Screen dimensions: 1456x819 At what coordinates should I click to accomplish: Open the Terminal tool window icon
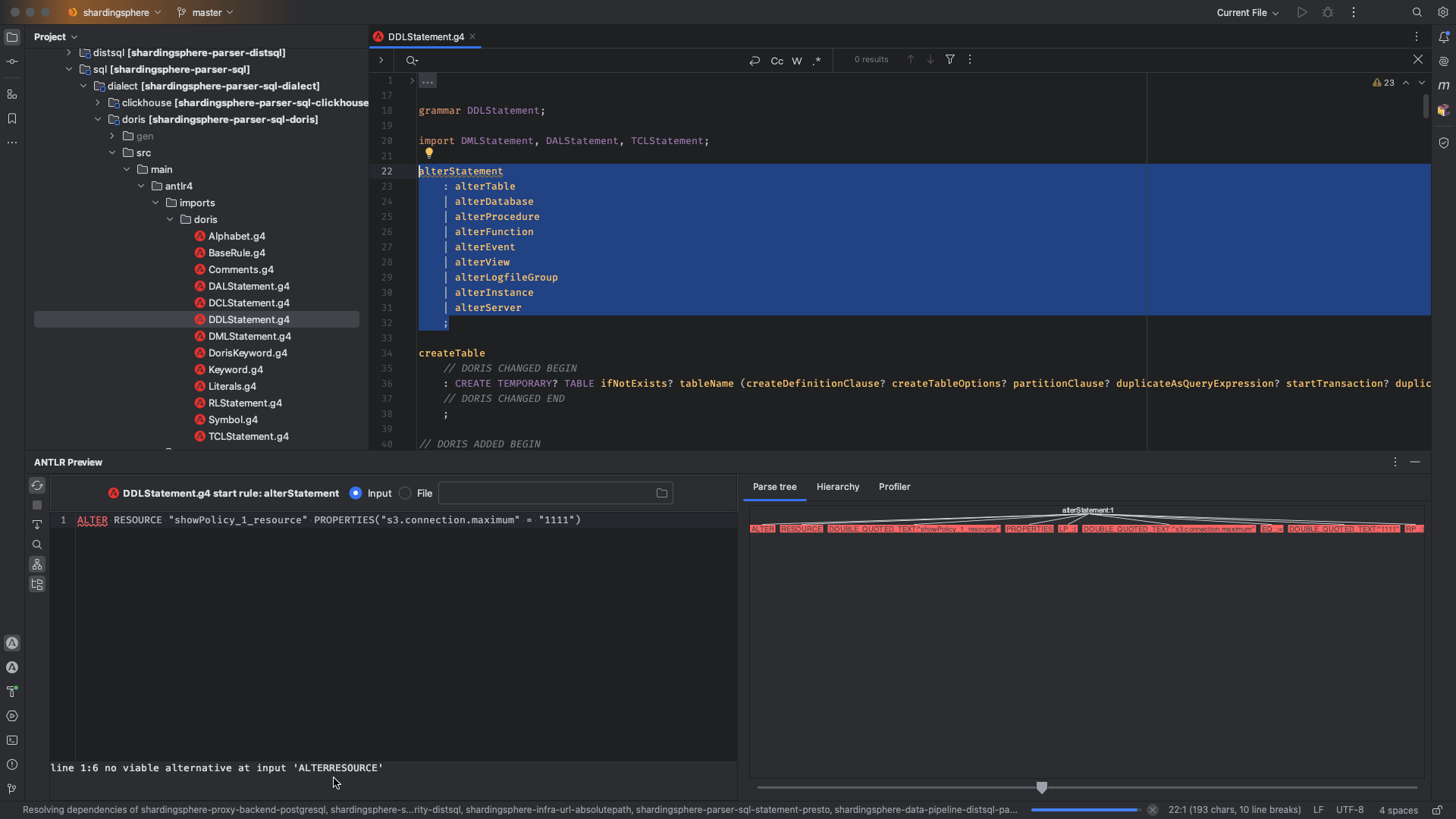click(x=12, y=741)
